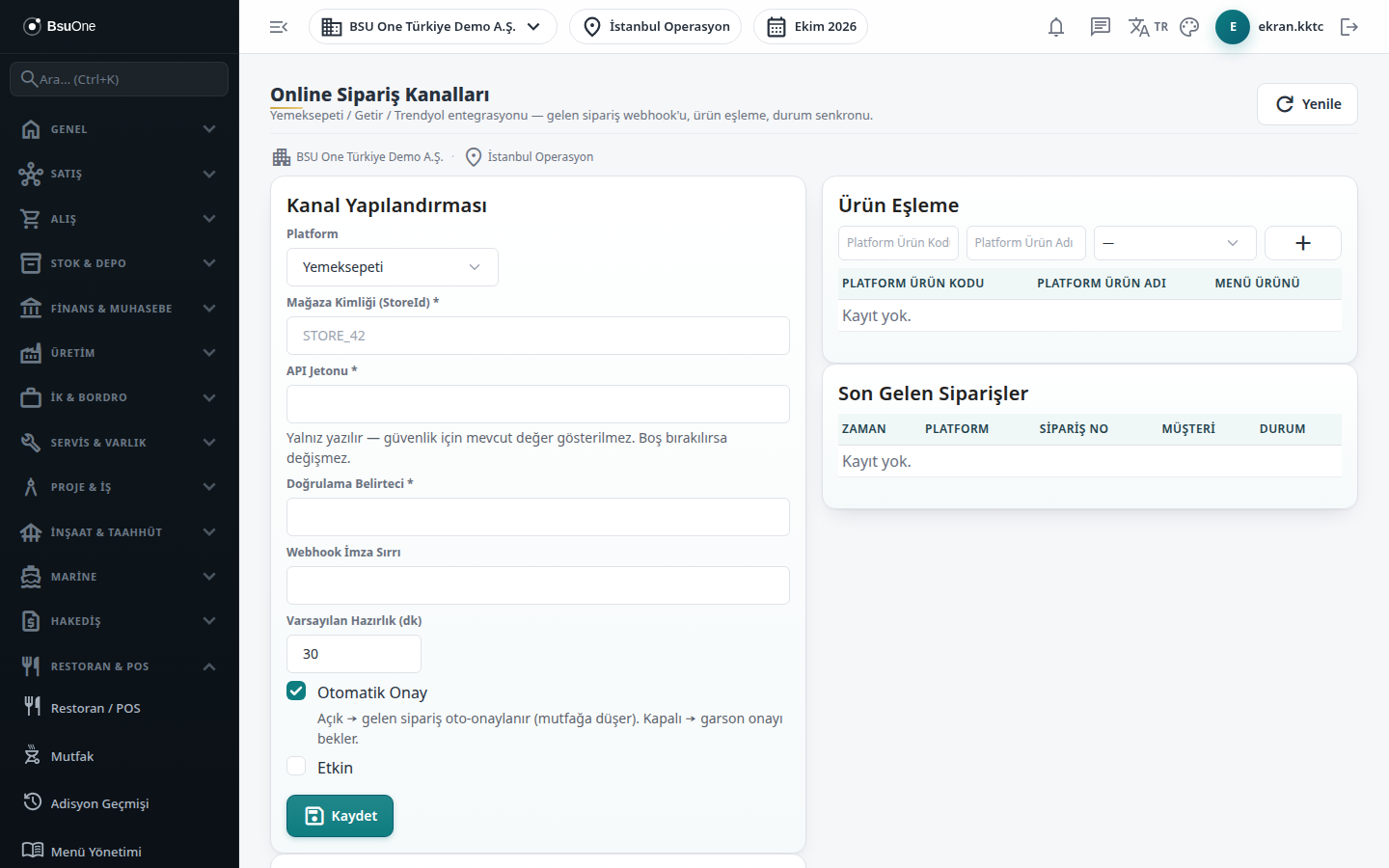
Task: Expand the İK & BORDRO section
Action: (120, 397)
